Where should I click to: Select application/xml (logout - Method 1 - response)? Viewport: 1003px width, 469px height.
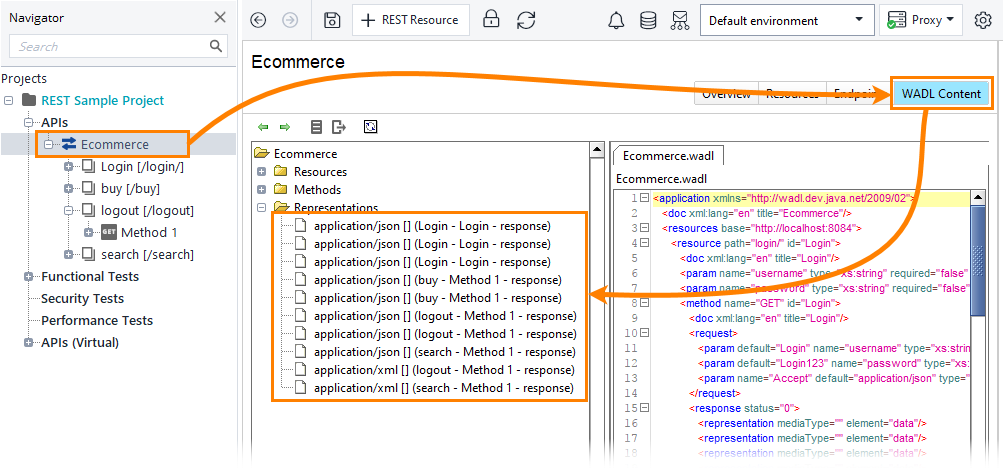tap(444, 370)
